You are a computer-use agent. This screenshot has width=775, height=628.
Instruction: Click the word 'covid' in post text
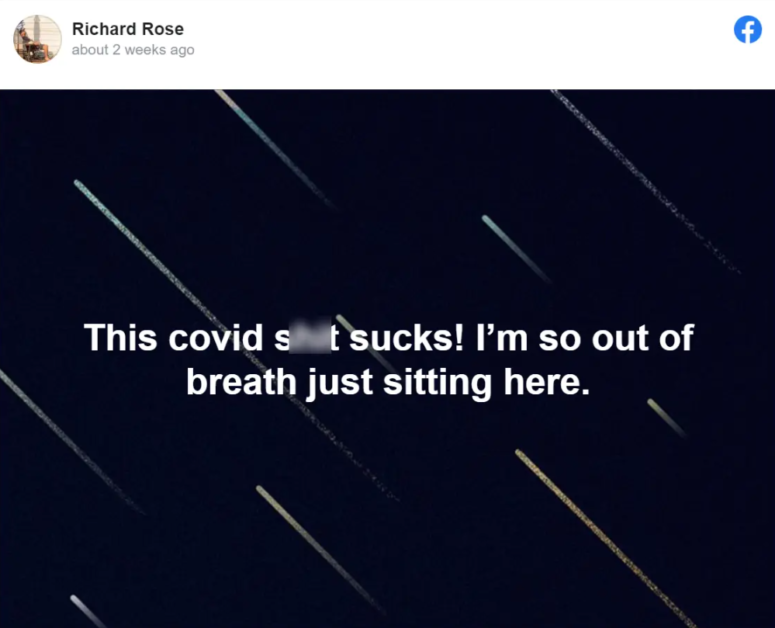point(215,337)
